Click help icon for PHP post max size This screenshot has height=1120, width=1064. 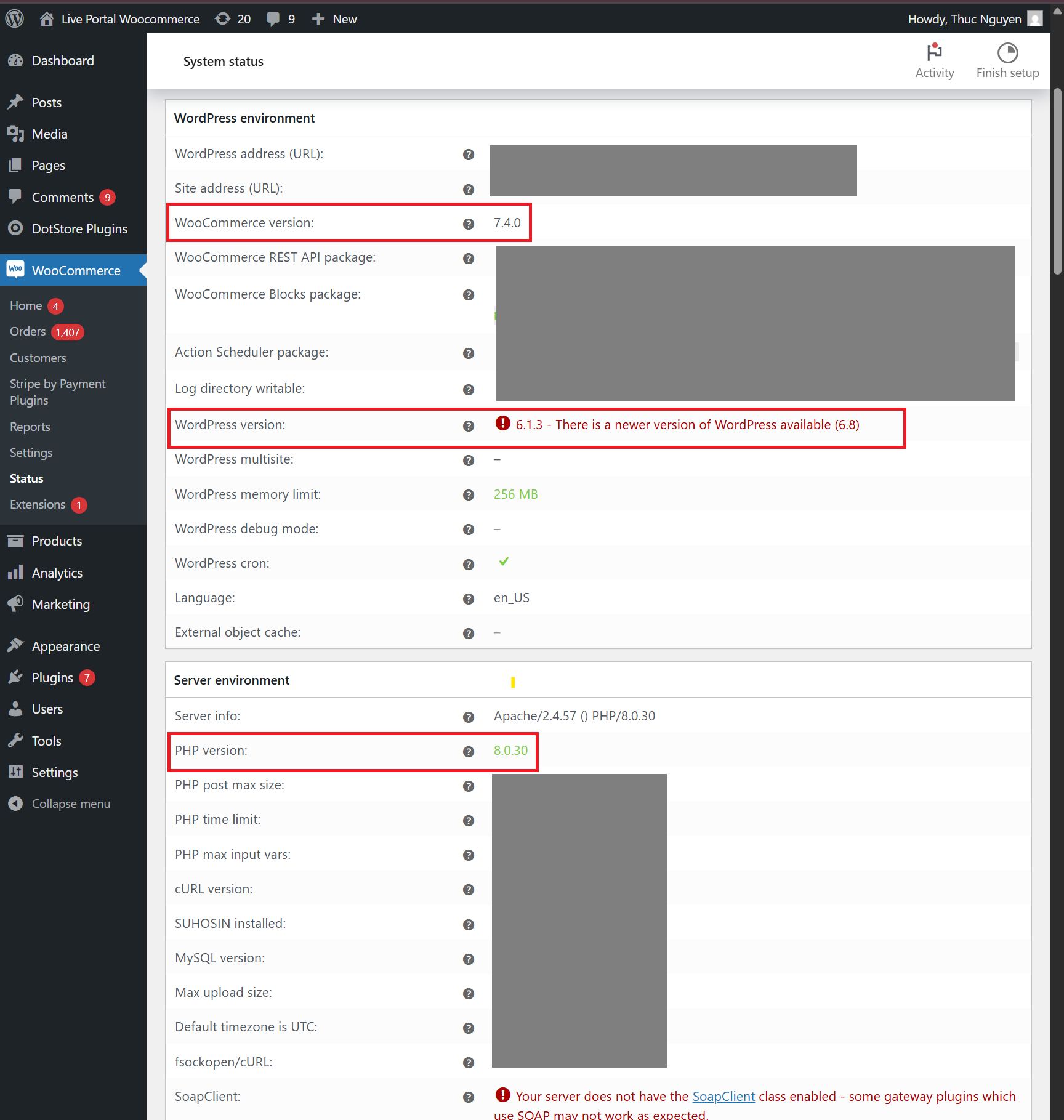point(469,786)
